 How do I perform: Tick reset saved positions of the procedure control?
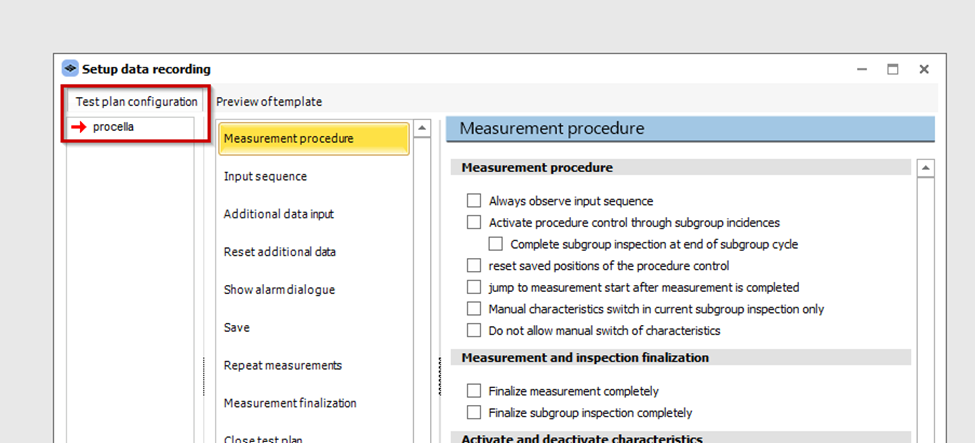point(474,266)
